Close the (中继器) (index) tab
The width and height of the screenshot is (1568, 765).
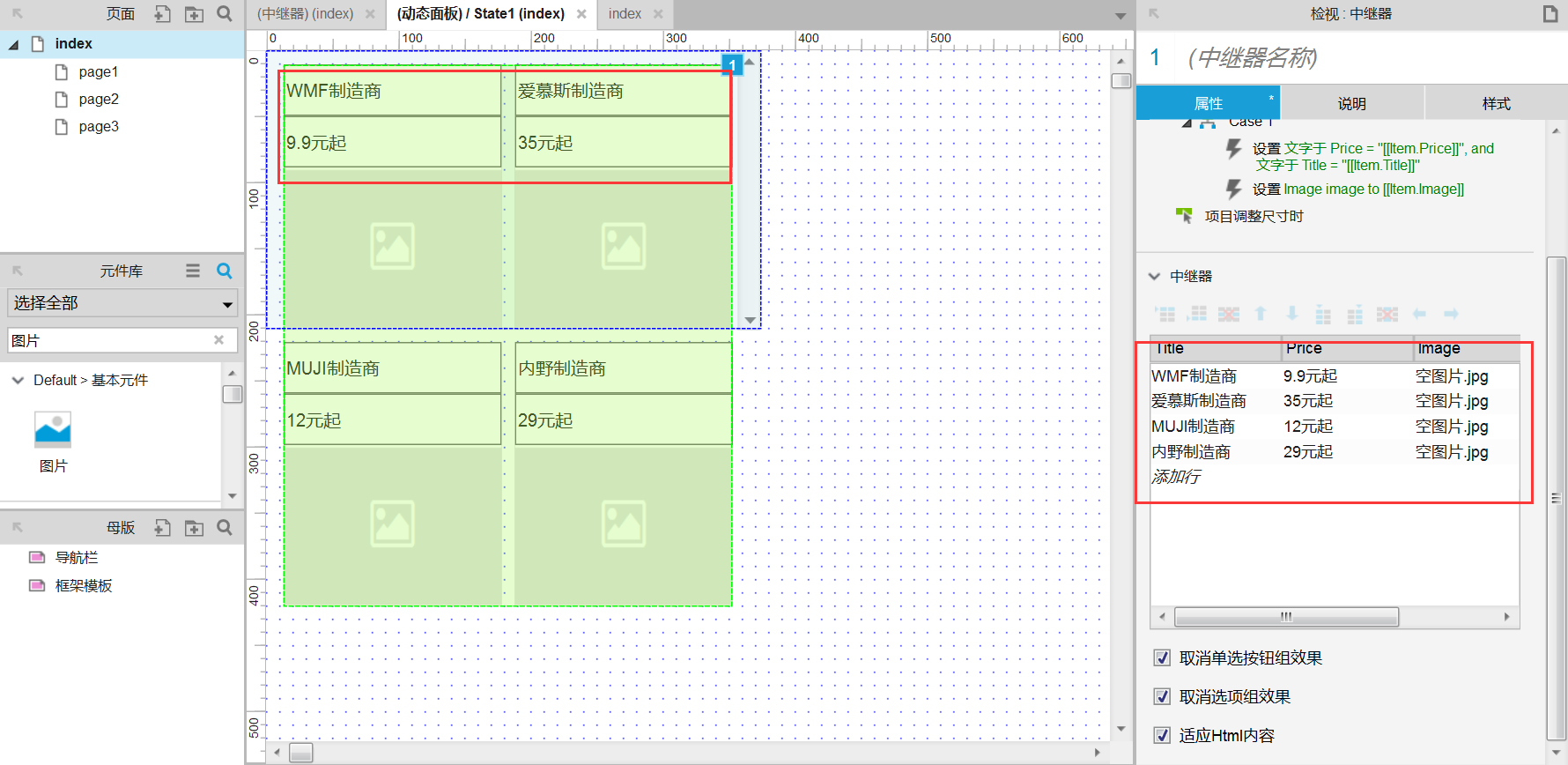coord(370,14)
